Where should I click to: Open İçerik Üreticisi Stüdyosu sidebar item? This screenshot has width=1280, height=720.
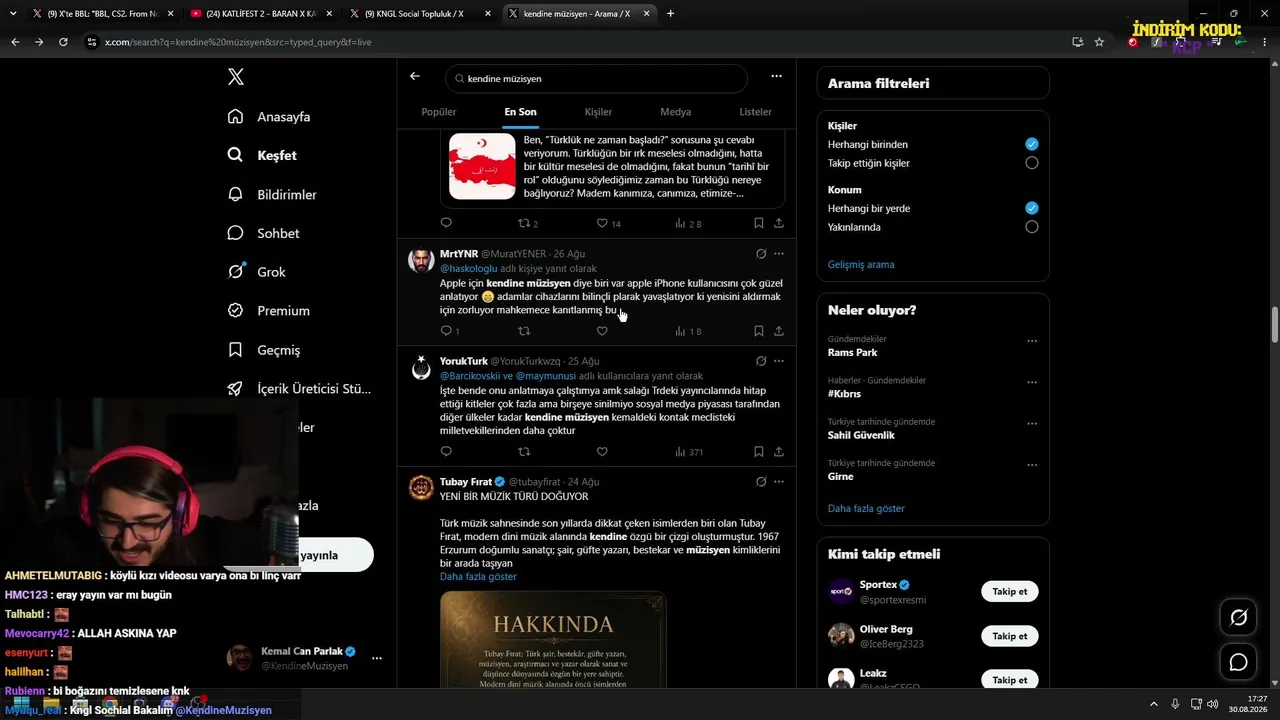(299, 389)
